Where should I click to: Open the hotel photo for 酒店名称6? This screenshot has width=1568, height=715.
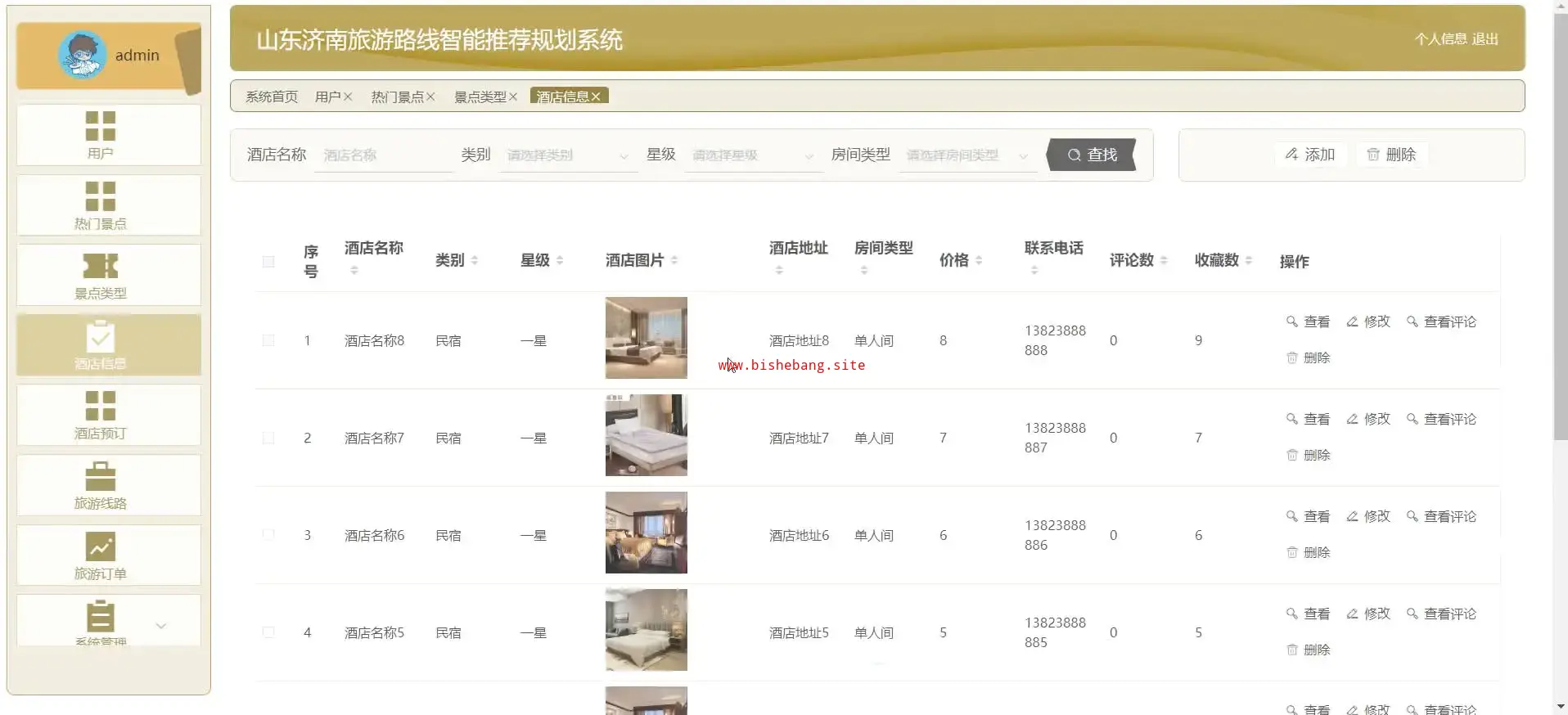click(647, 533)
